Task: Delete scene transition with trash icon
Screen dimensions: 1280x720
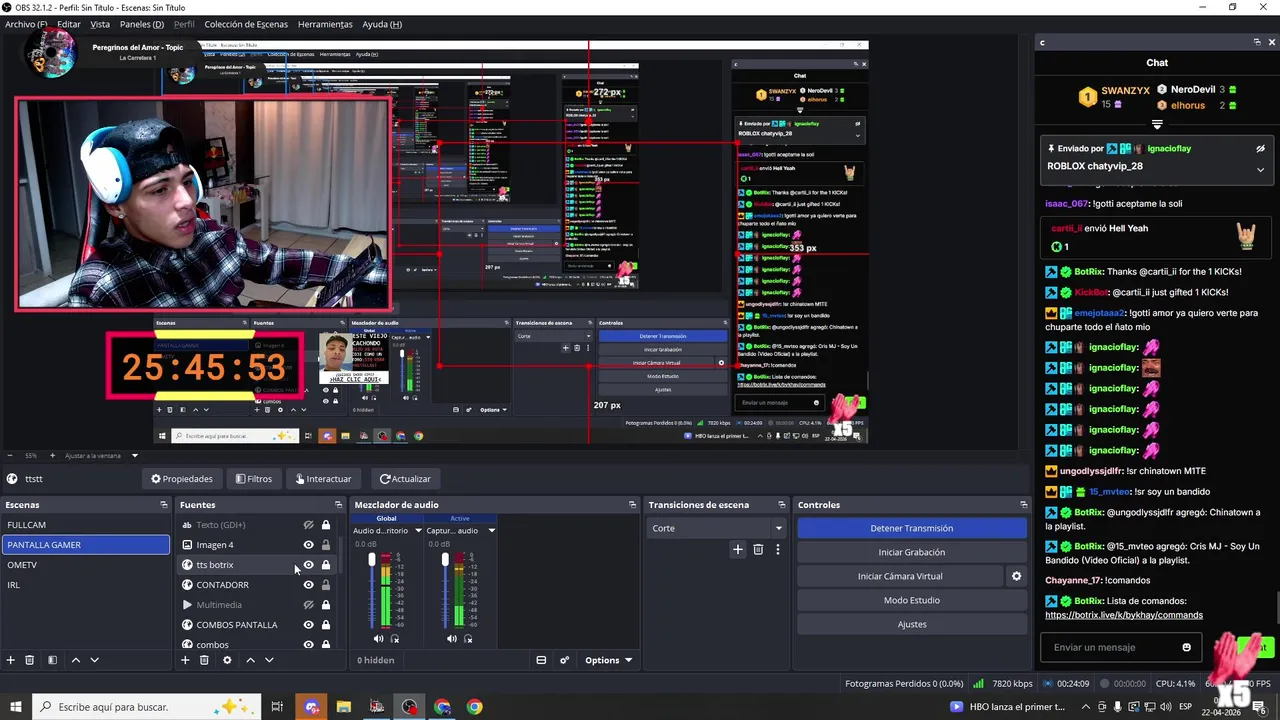Action: [x=758, y=549]
